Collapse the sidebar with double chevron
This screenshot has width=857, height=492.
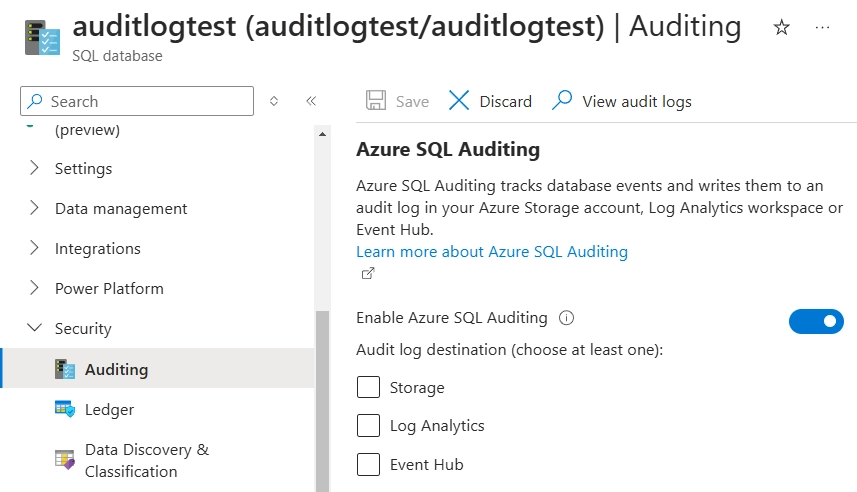(311, 101)
